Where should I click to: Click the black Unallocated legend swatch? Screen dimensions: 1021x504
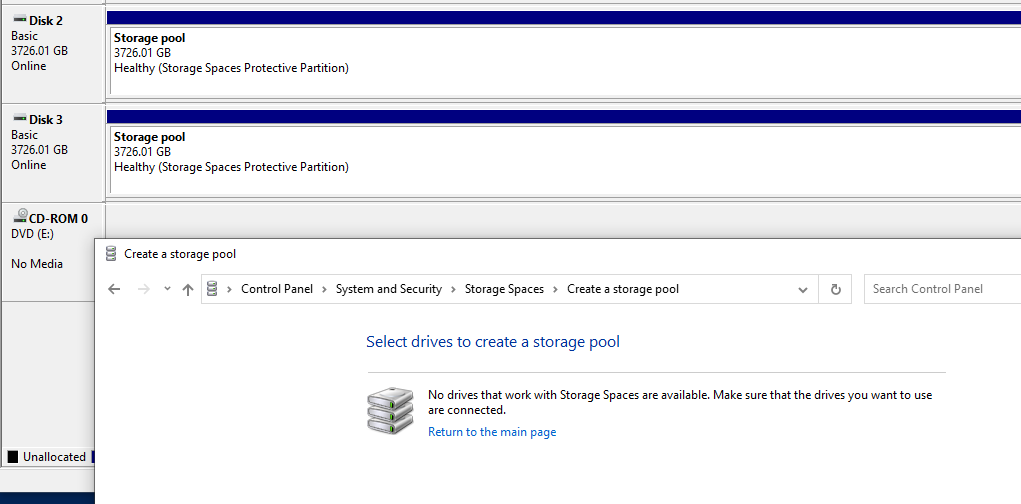12,456
